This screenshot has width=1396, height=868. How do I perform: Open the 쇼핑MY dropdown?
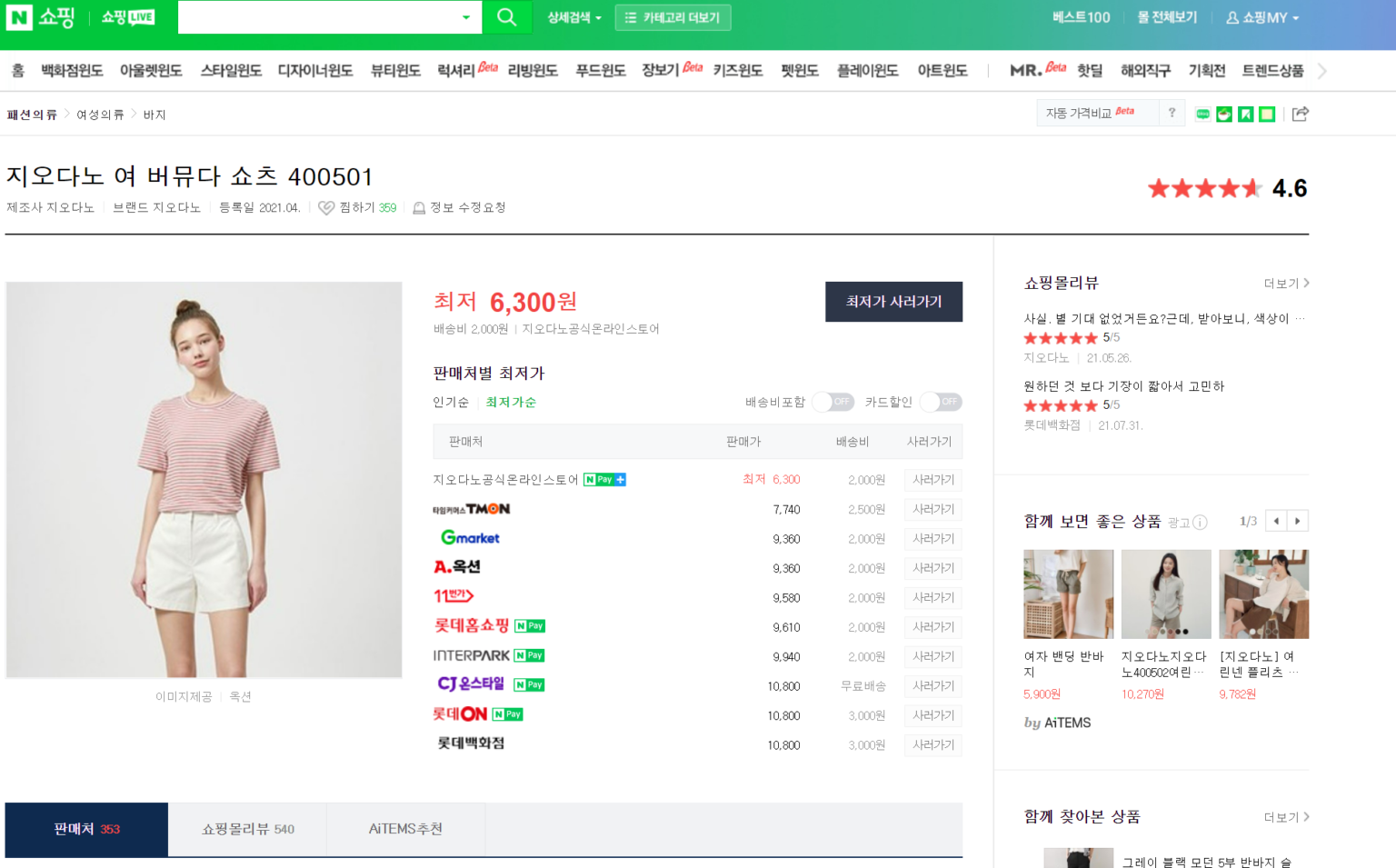tap(1262, 16)
